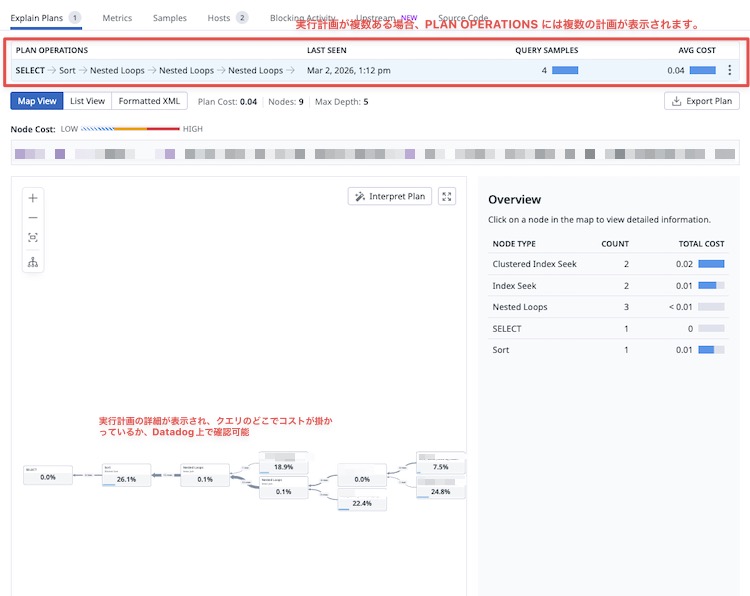Select the 0.0% node above the 22.4% node
This screenshot has height=596, width=750.
pyautogui.click(x=362, y=475)
